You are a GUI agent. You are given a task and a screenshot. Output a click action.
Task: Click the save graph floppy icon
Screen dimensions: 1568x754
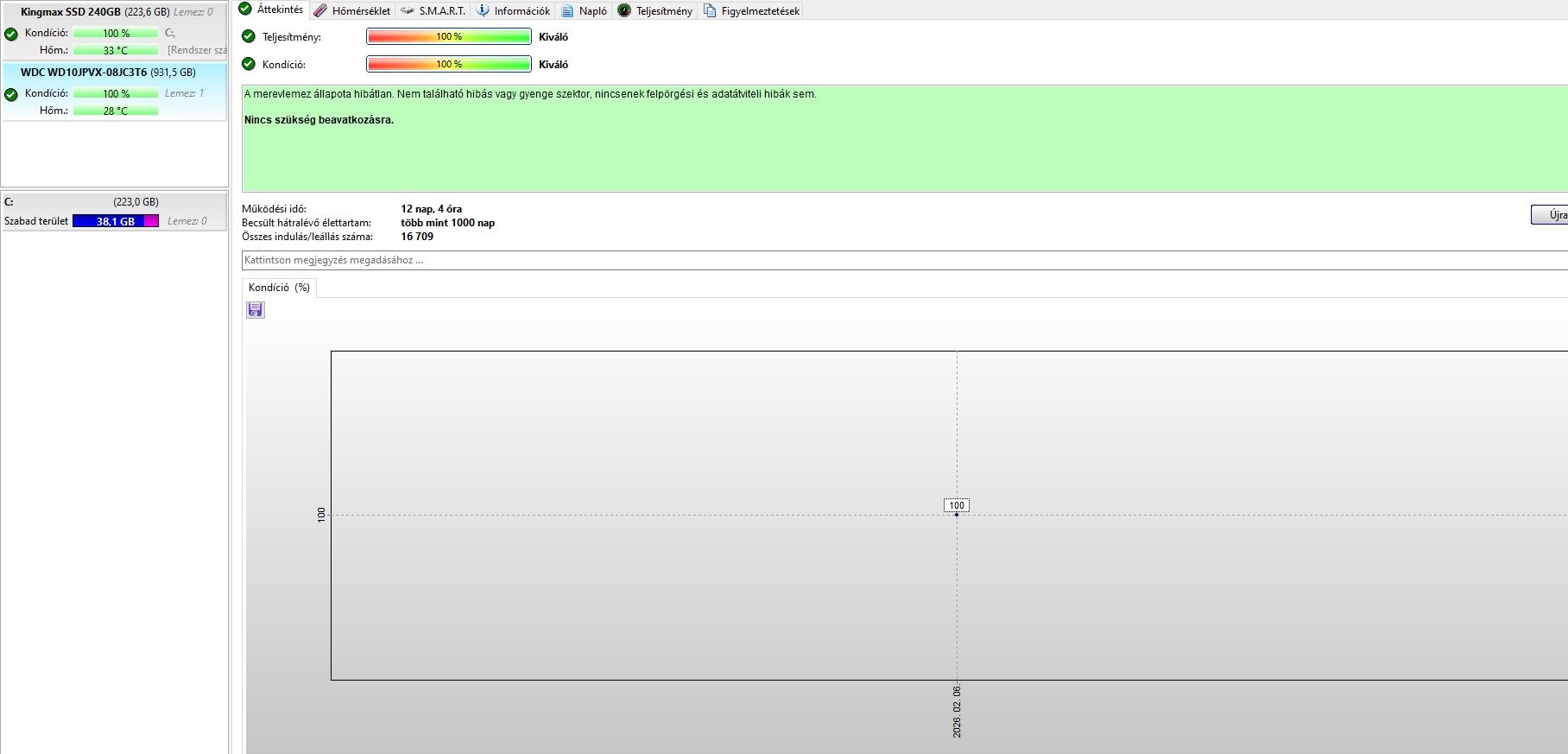point(256,310)
